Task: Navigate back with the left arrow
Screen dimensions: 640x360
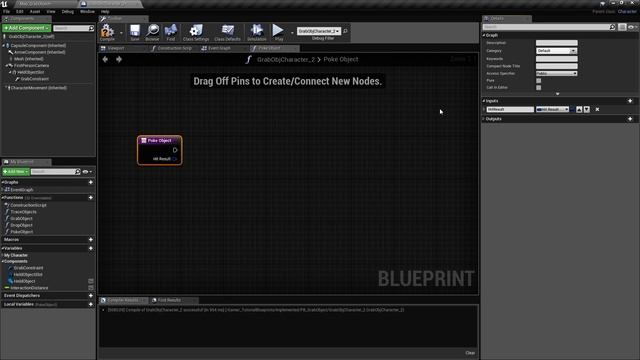Action: (x=105, y=59)
